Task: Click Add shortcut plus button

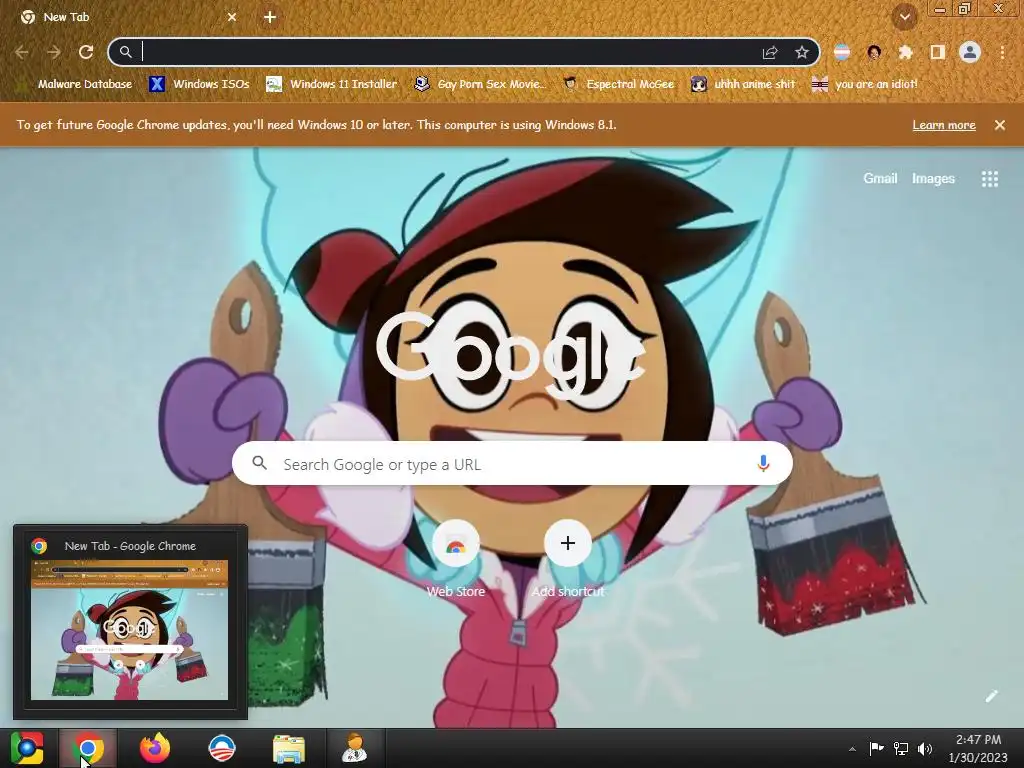Action: click(568, 543)
